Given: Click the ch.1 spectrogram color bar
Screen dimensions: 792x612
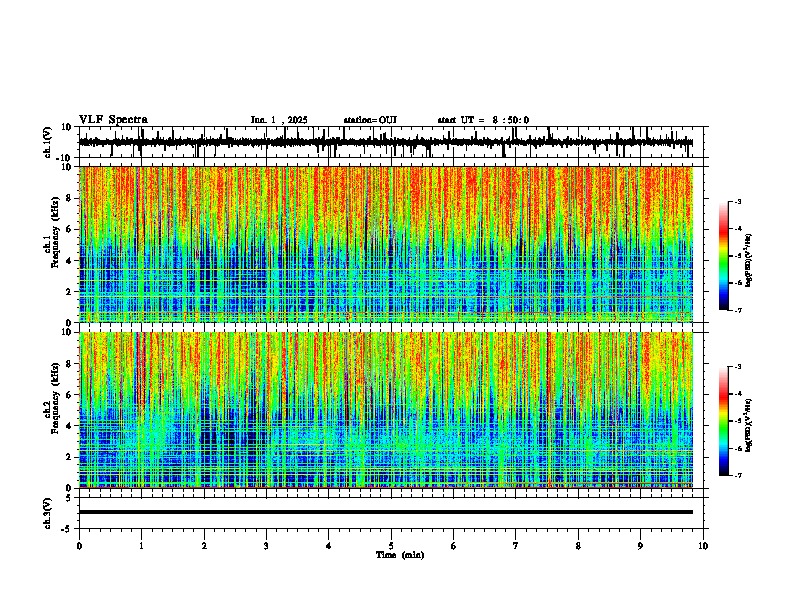Looking at the screenshot, I should click(x=724, y=256).
